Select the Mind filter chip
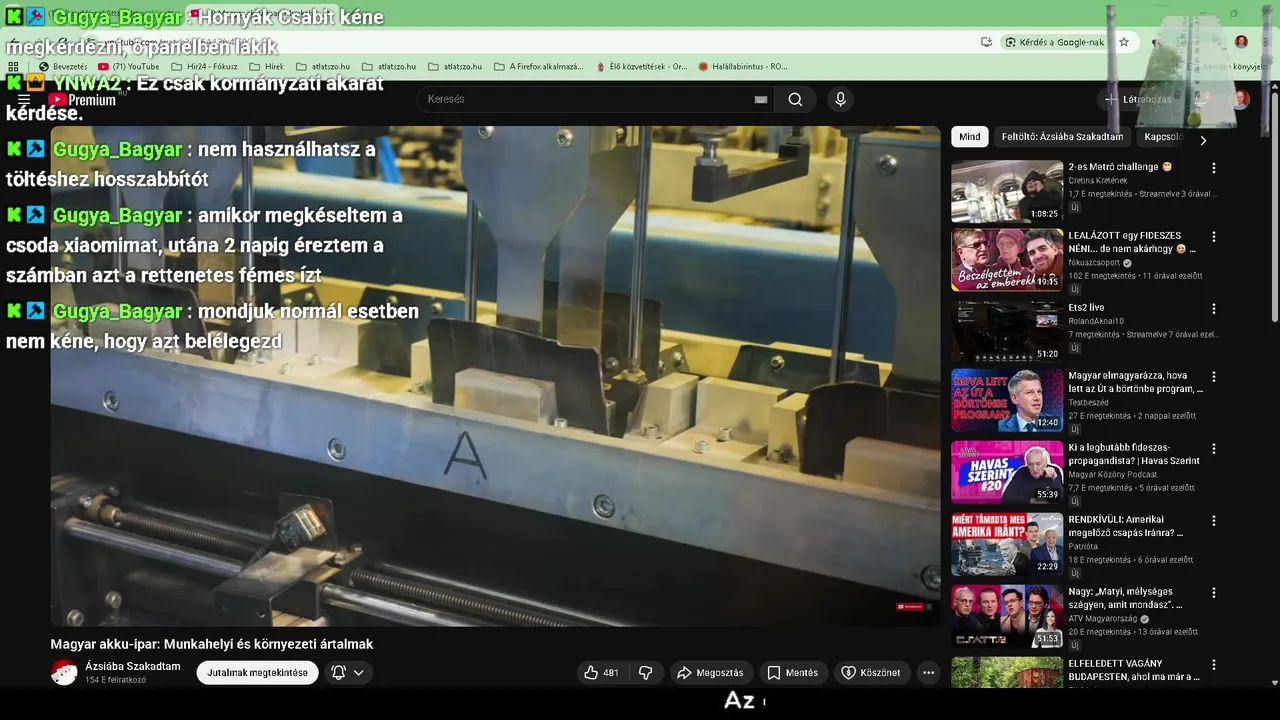1280x720 pixels. (969, 137)
